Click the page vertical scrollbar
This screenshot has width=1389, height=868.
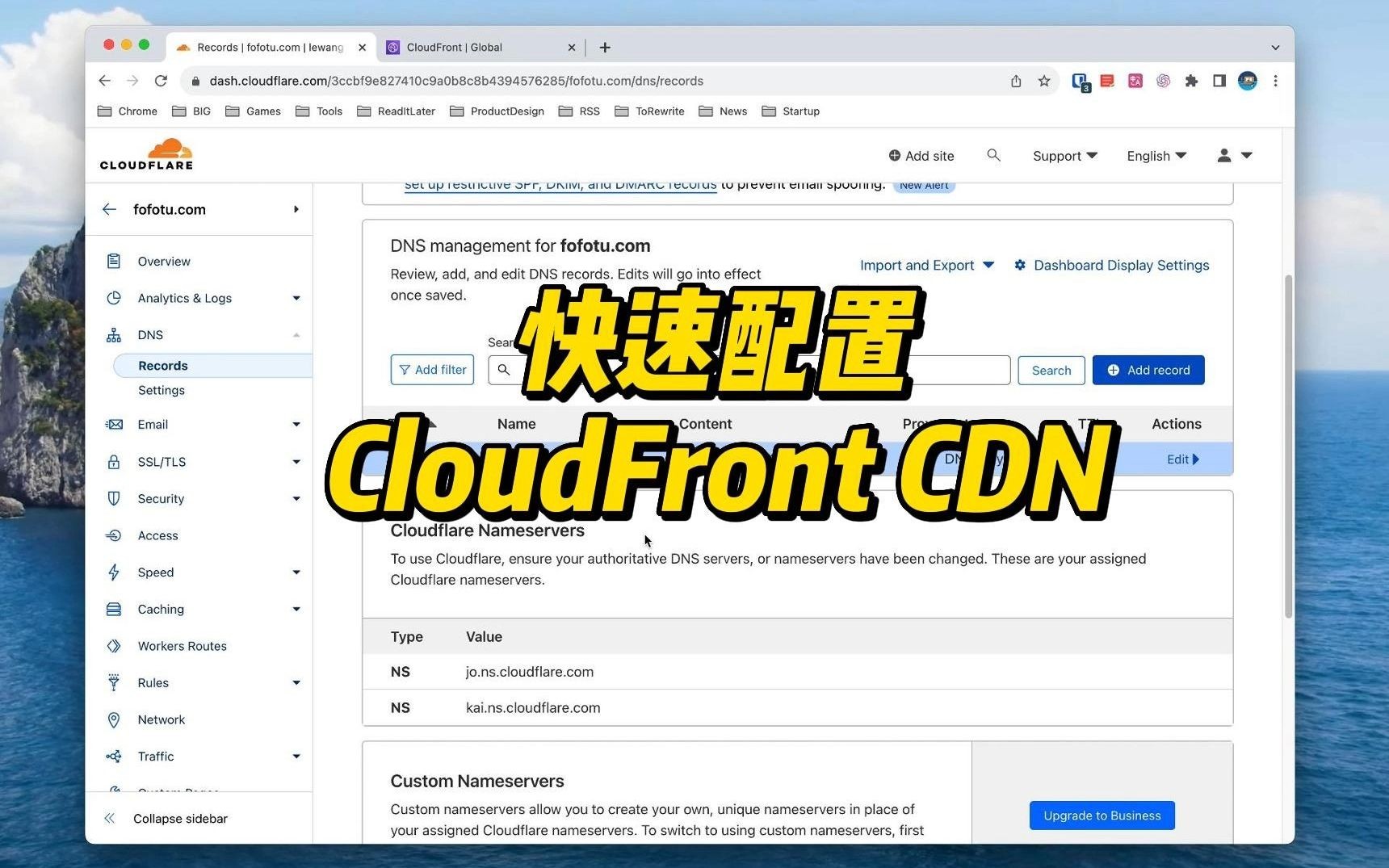pyautogui.click(x=1288, y=446)
